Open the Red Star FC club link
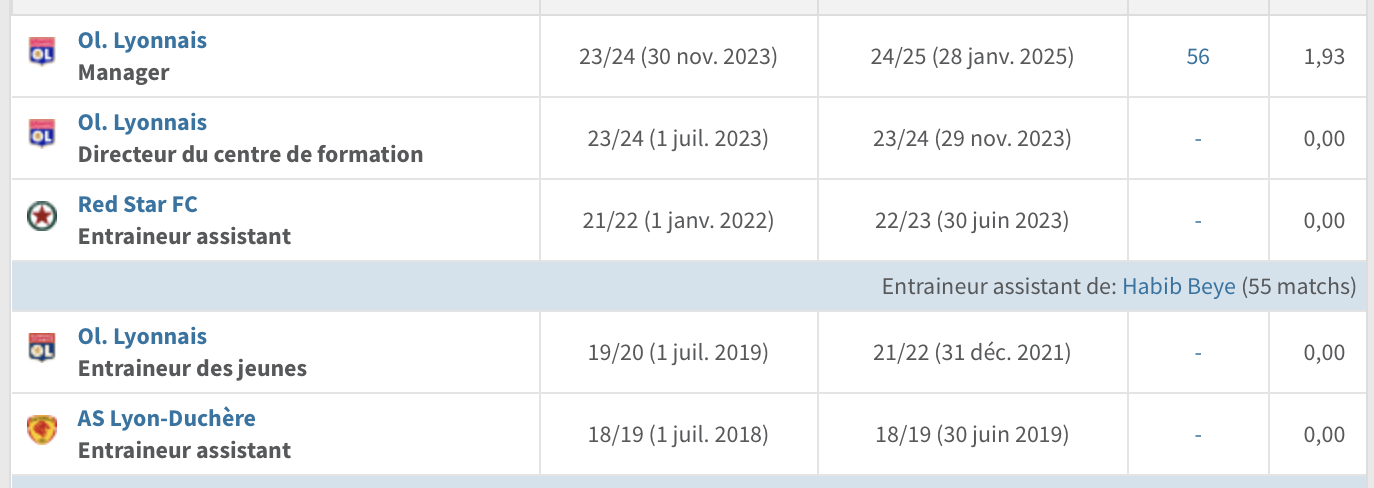 (x=138, y=205)
